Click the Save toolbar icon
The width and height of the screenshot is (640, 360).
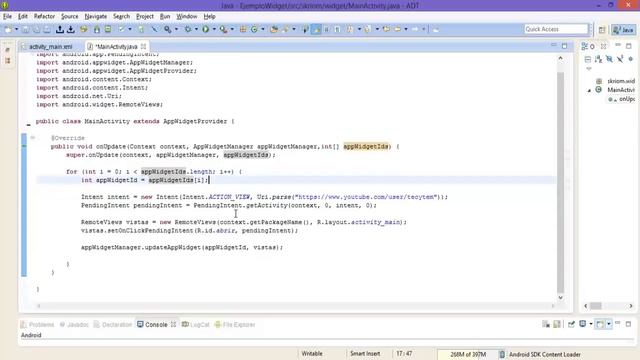coord(25,29)
